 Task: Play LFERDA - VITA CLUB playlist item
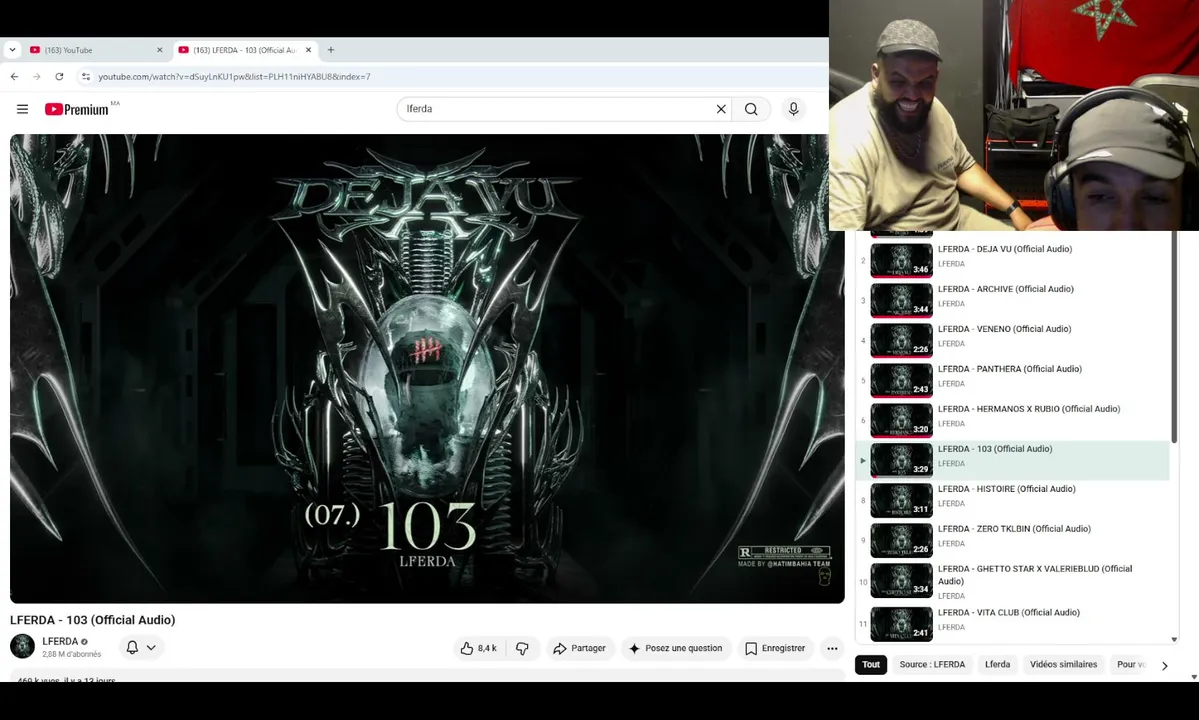click(1013, 623)
